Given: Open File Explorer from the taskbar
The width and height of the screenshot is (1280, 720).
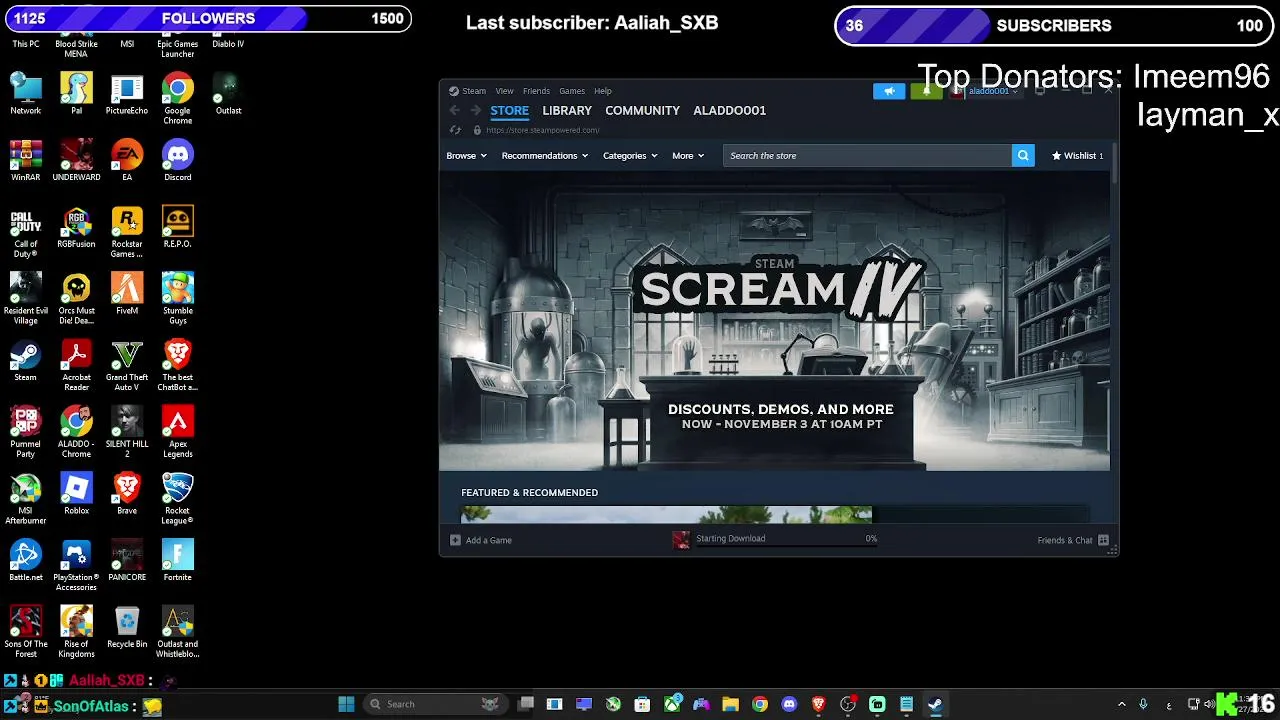Looking at the screenshot, I should point(730,704).
